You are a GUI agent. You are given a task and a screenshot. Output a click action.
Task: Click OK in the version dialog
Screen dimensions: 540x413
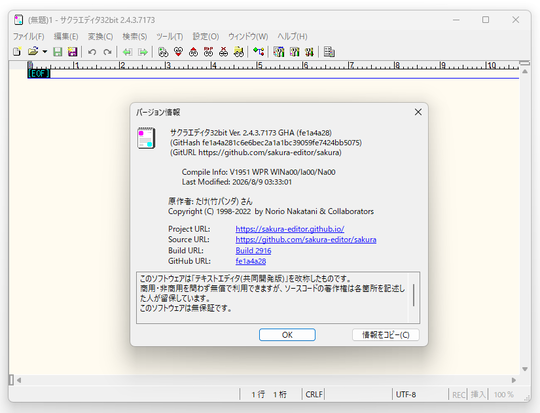pyautogui.click(x=287, y=335)
